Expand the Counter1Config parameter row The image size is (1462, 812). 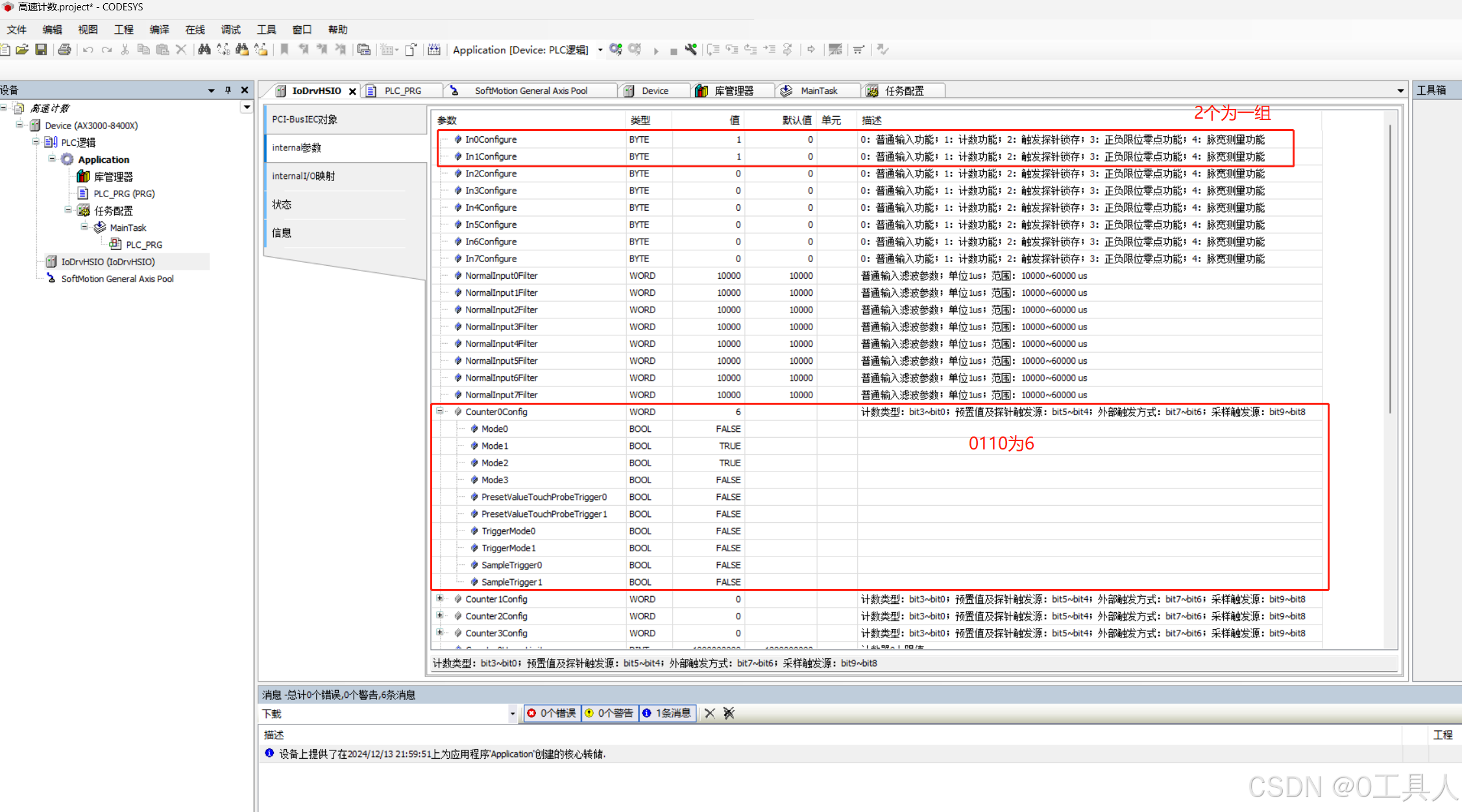(440, 599)
